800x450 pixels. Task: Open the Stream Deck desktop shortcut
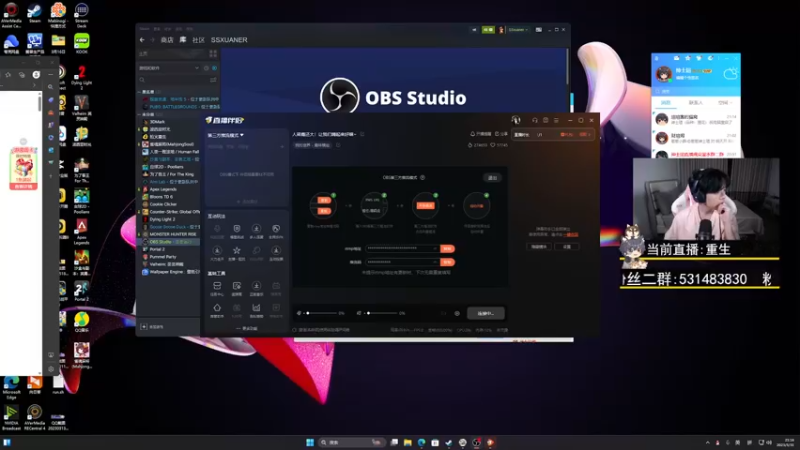tap(81, 15)
